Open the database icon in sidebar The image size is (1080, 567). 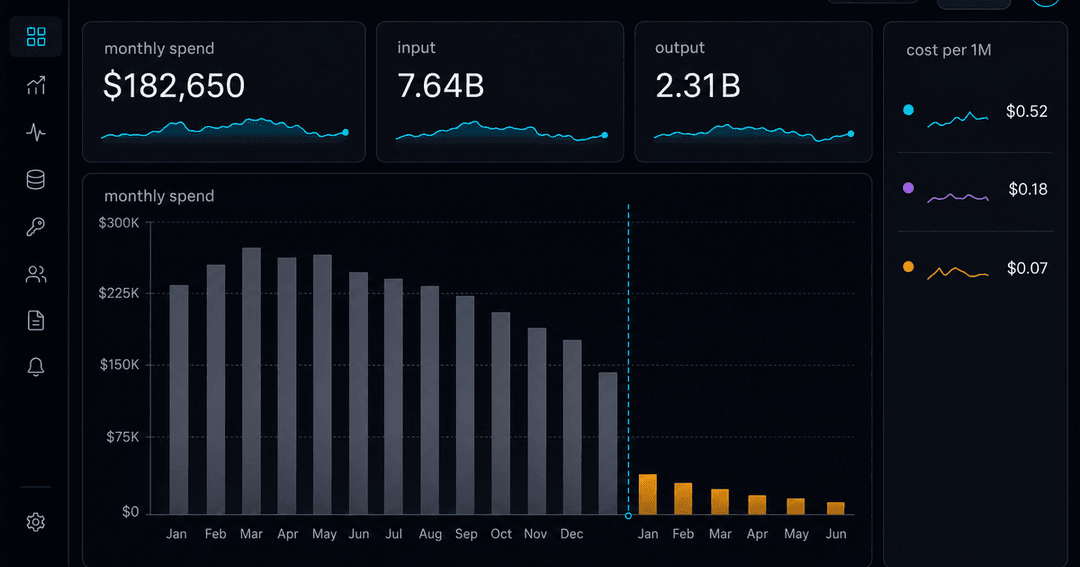(36, 180)
